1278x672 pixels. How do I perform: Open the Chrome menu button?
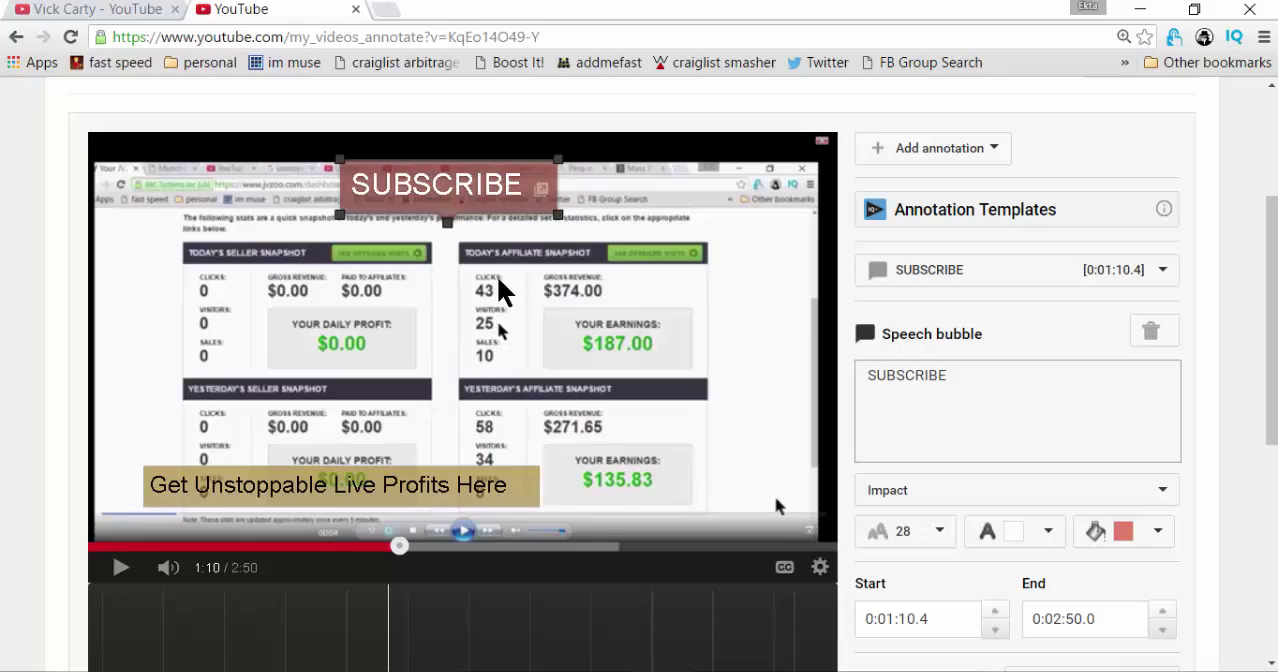coord(1262,37)
